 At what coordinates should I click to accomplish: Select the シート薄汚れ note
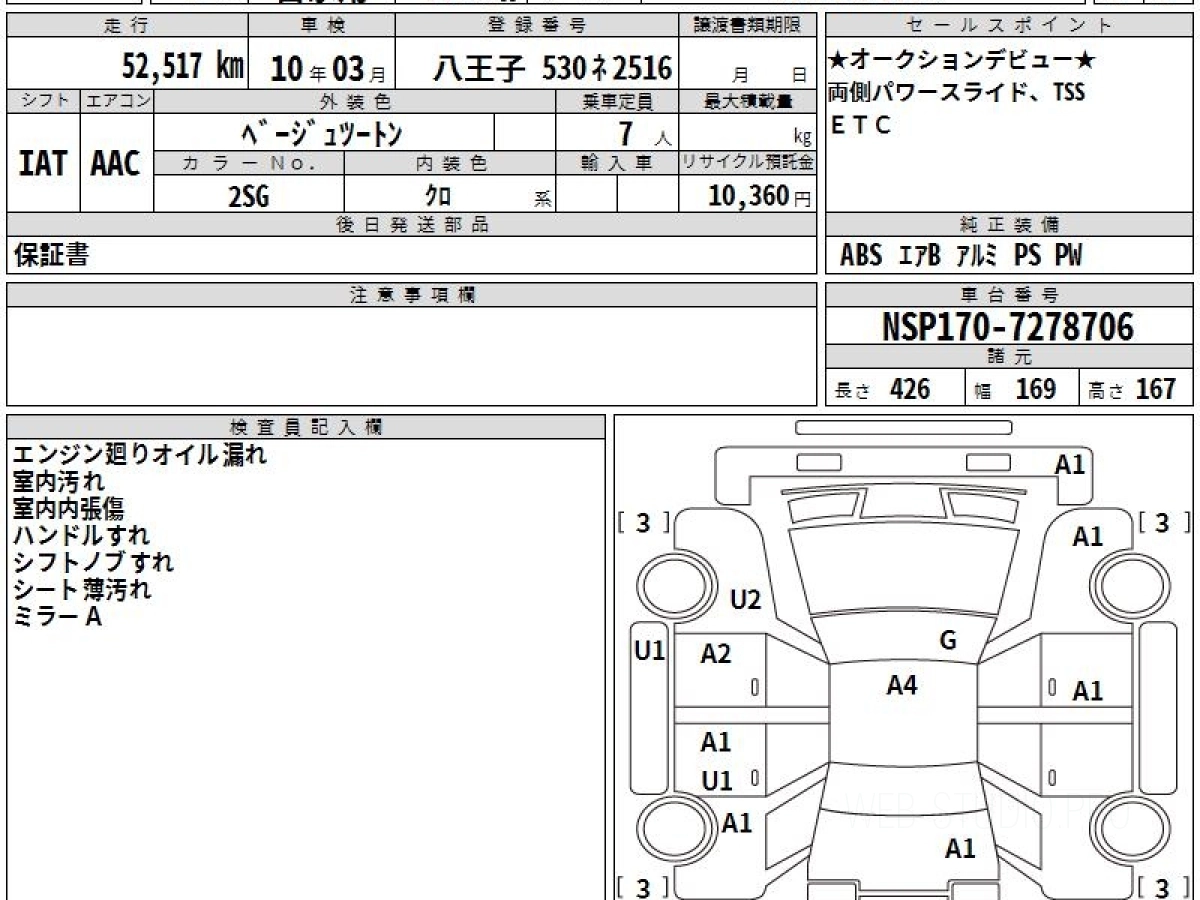point(82,590)
